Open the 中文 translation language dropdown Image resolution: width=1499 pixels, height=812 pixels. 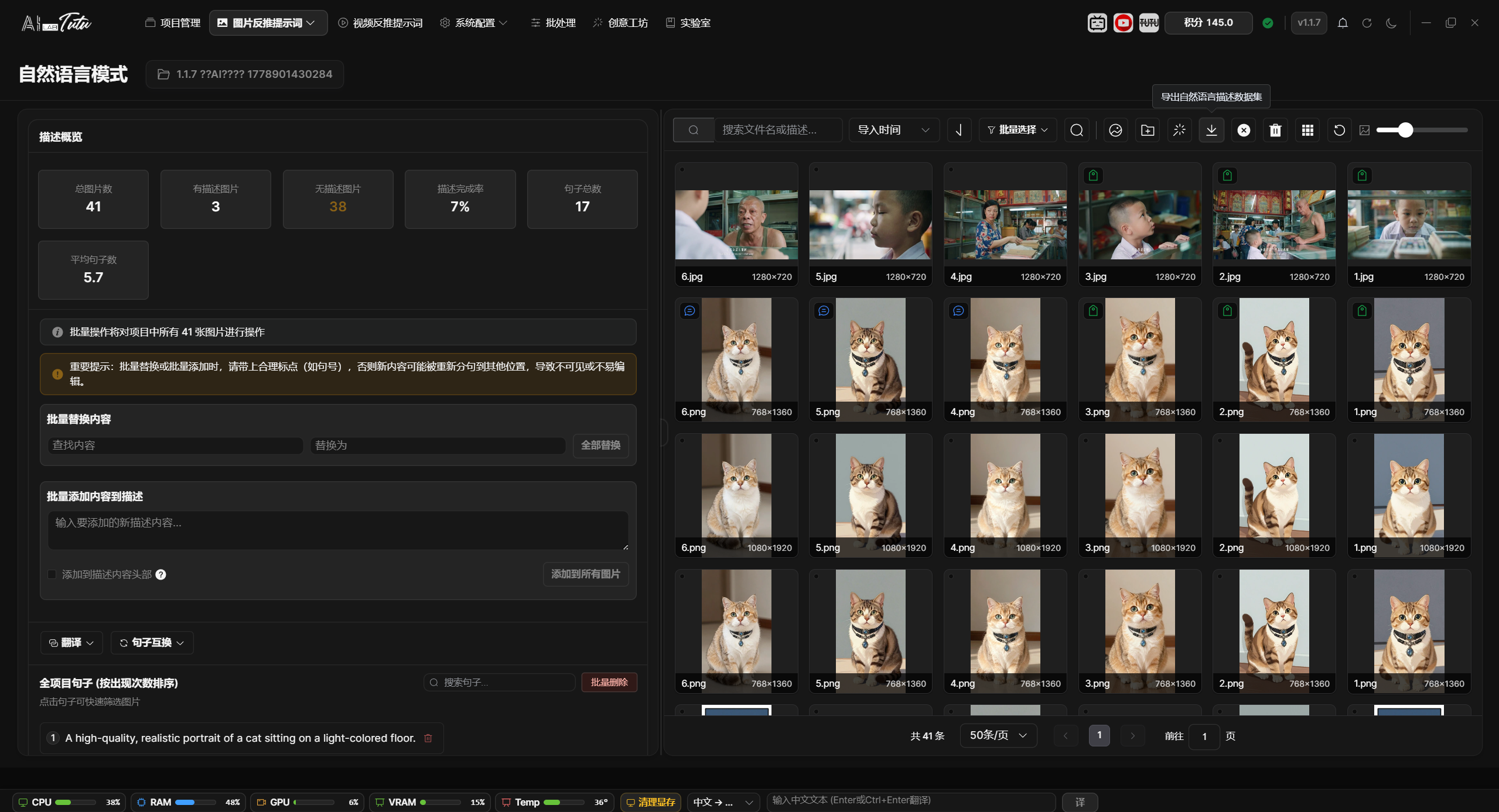pyautogui.click(x=723, y=802)
